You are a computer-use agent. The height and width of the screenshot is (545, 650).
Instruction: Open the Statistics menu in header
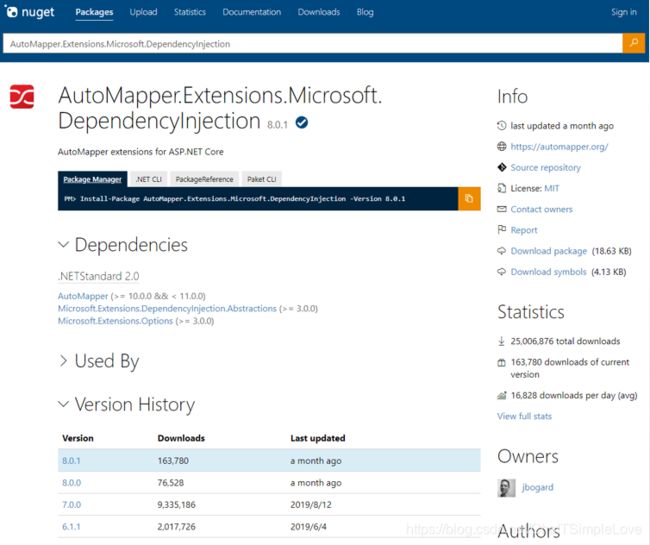(190, 12)
